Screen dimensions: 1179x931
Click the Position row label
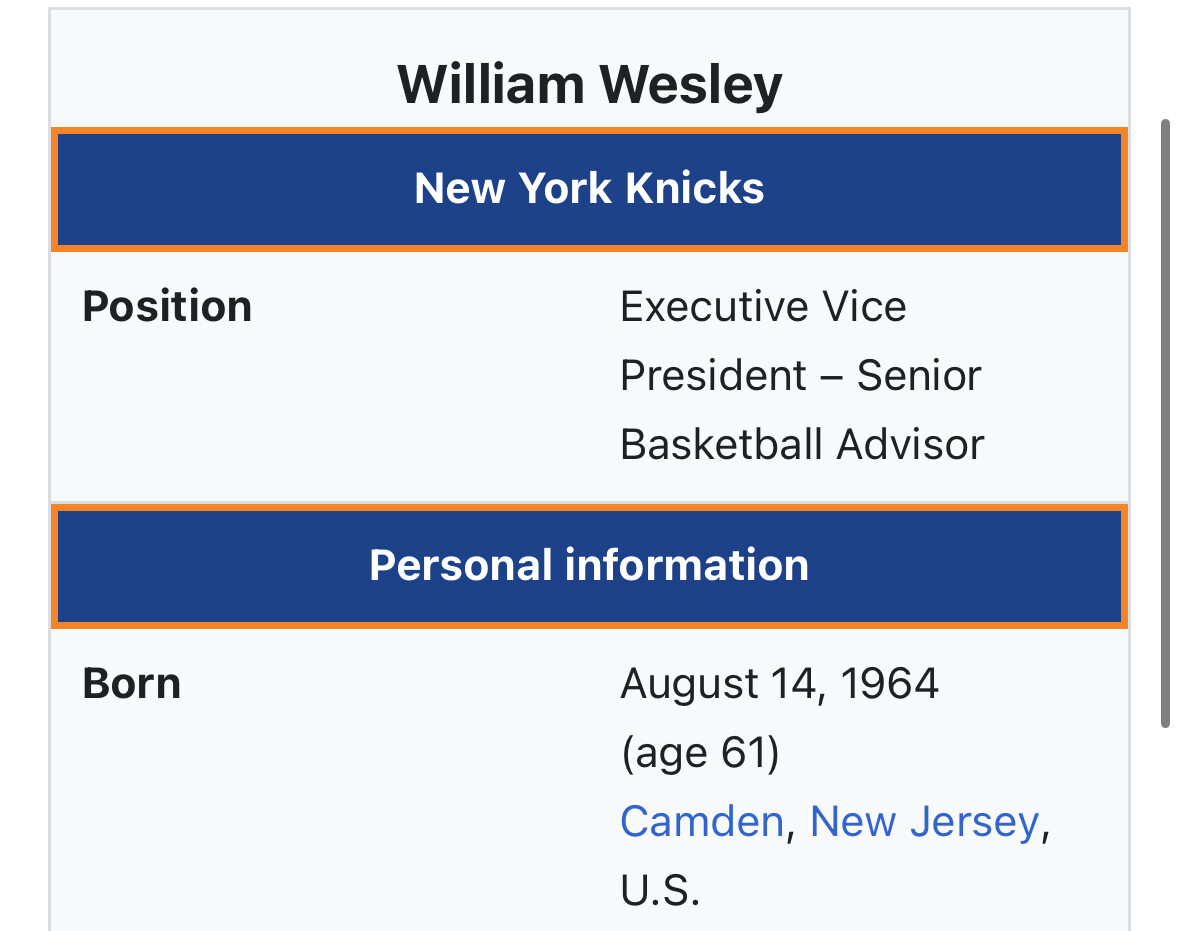point(167,307)
